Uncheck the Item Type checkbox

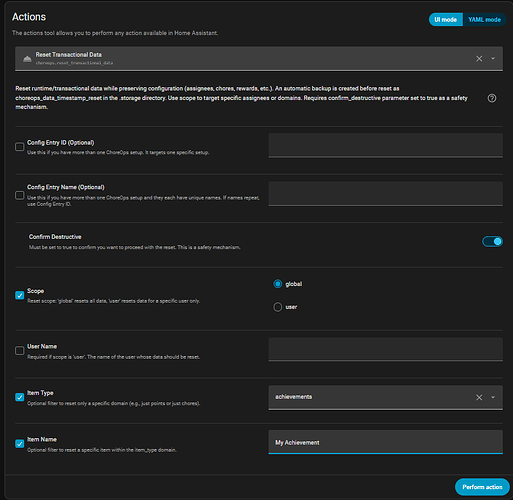20,397
